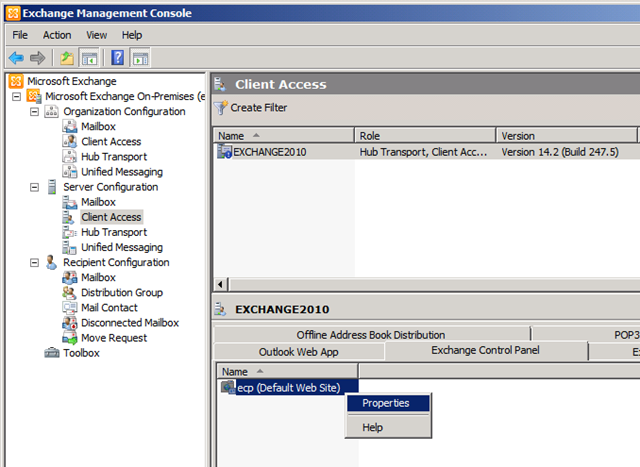Toggle the Show/Hide Console Tree icon

[x=89, y=58]
